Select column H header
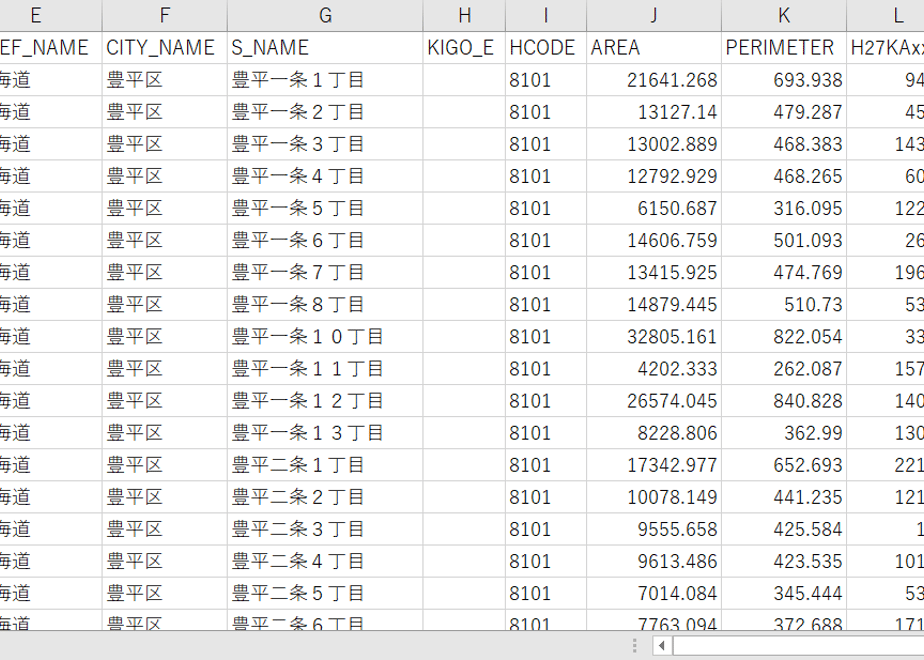 coord(464,15)
